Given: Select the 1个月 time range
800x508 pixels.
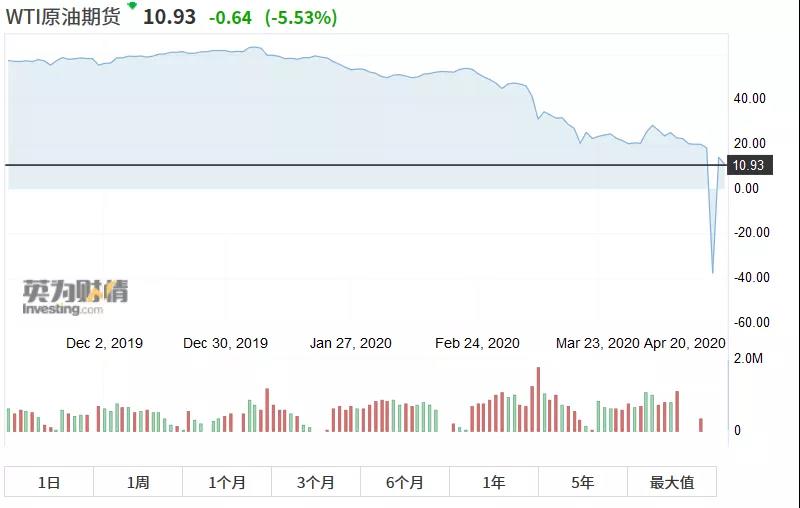Looking at the screenshot, I should click(x=227, y=482).
